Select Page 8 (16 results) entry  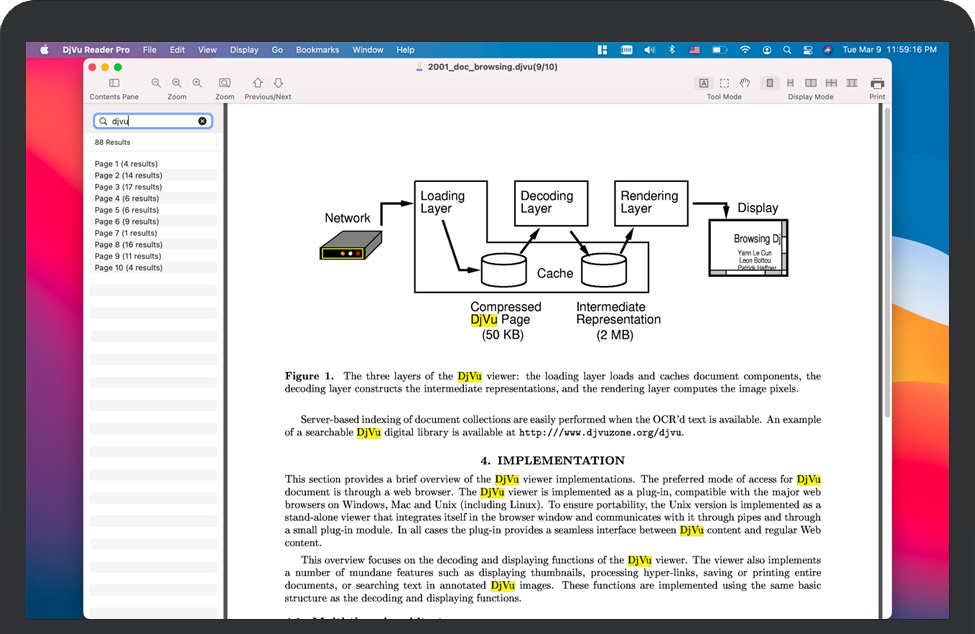tap(128, 245)
